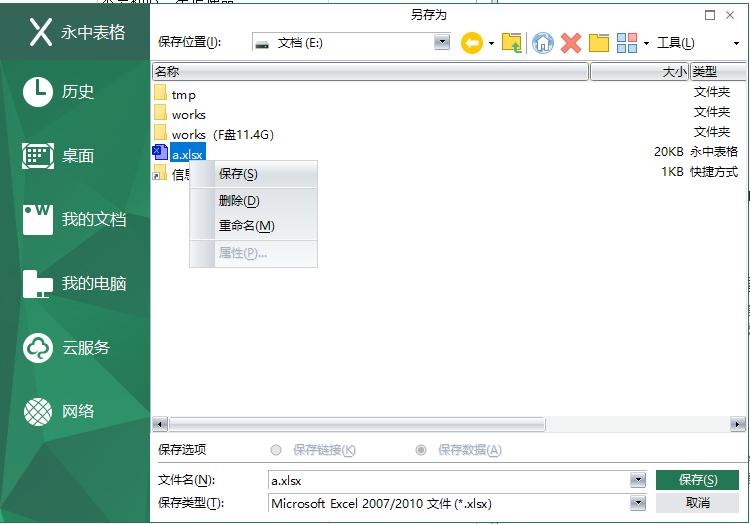Sort by the 大小 column header

640,72
